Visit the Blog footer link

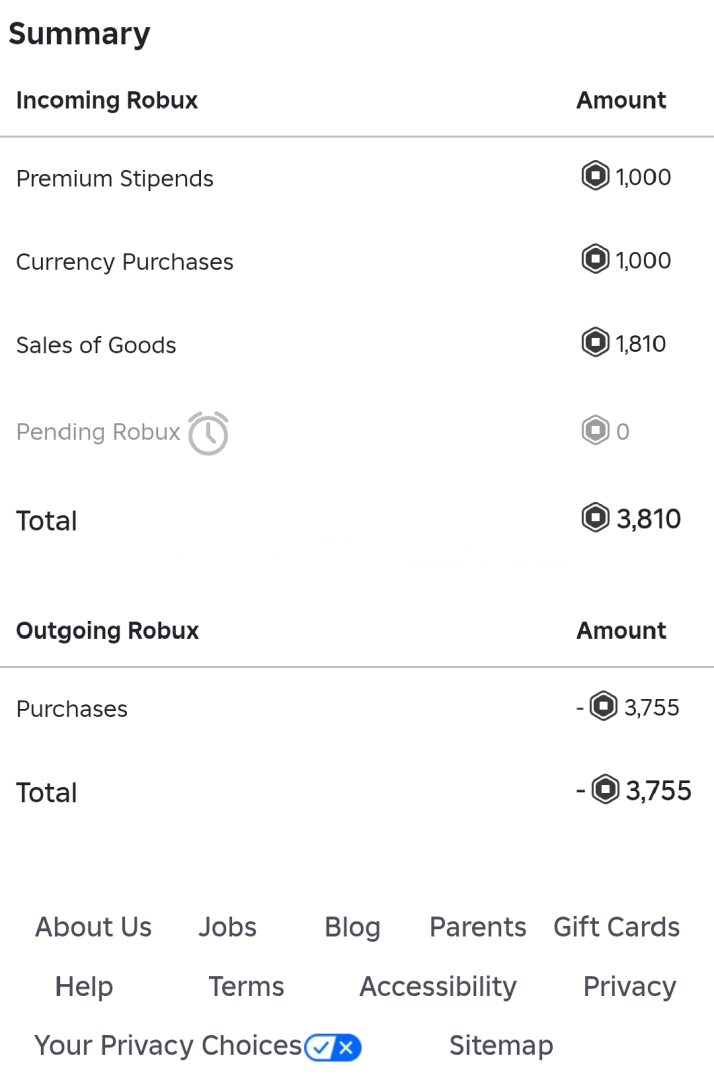click(352, 927)
